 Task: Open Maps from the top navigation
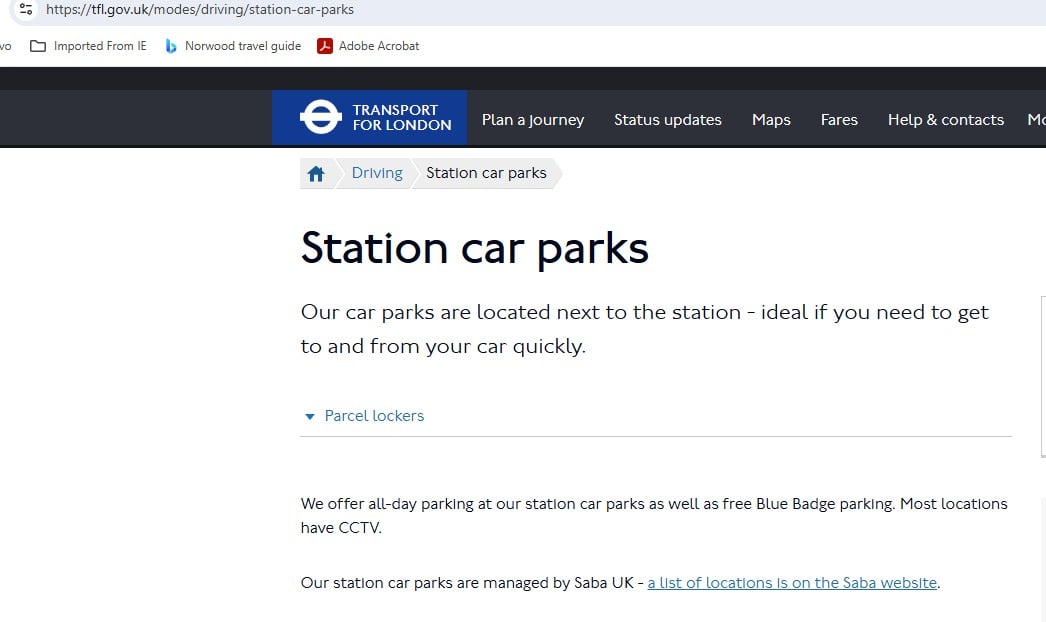tap(771, 120)
